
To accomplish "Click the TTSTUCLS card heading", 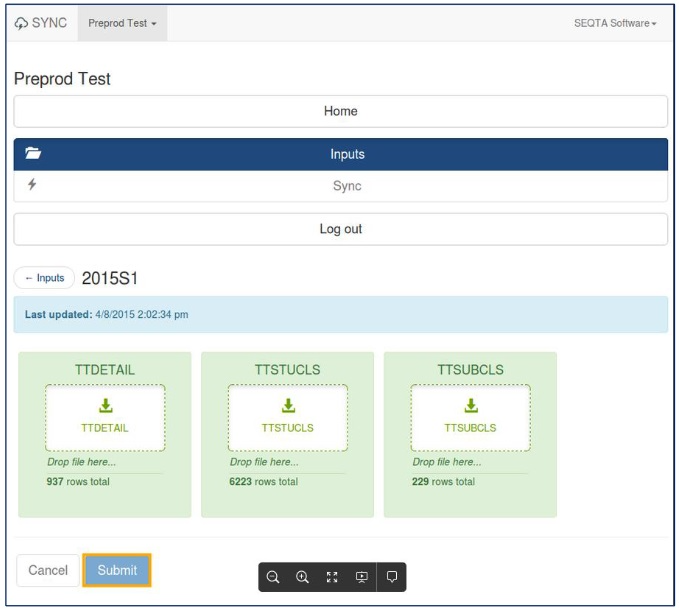I will 288,370.
